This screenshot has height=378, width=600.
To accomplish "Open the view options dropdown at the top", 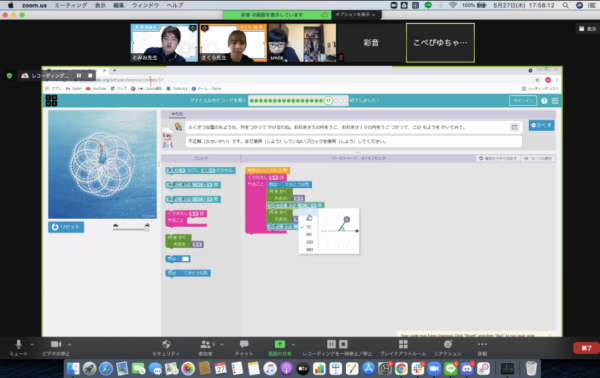I will [355, 15].
